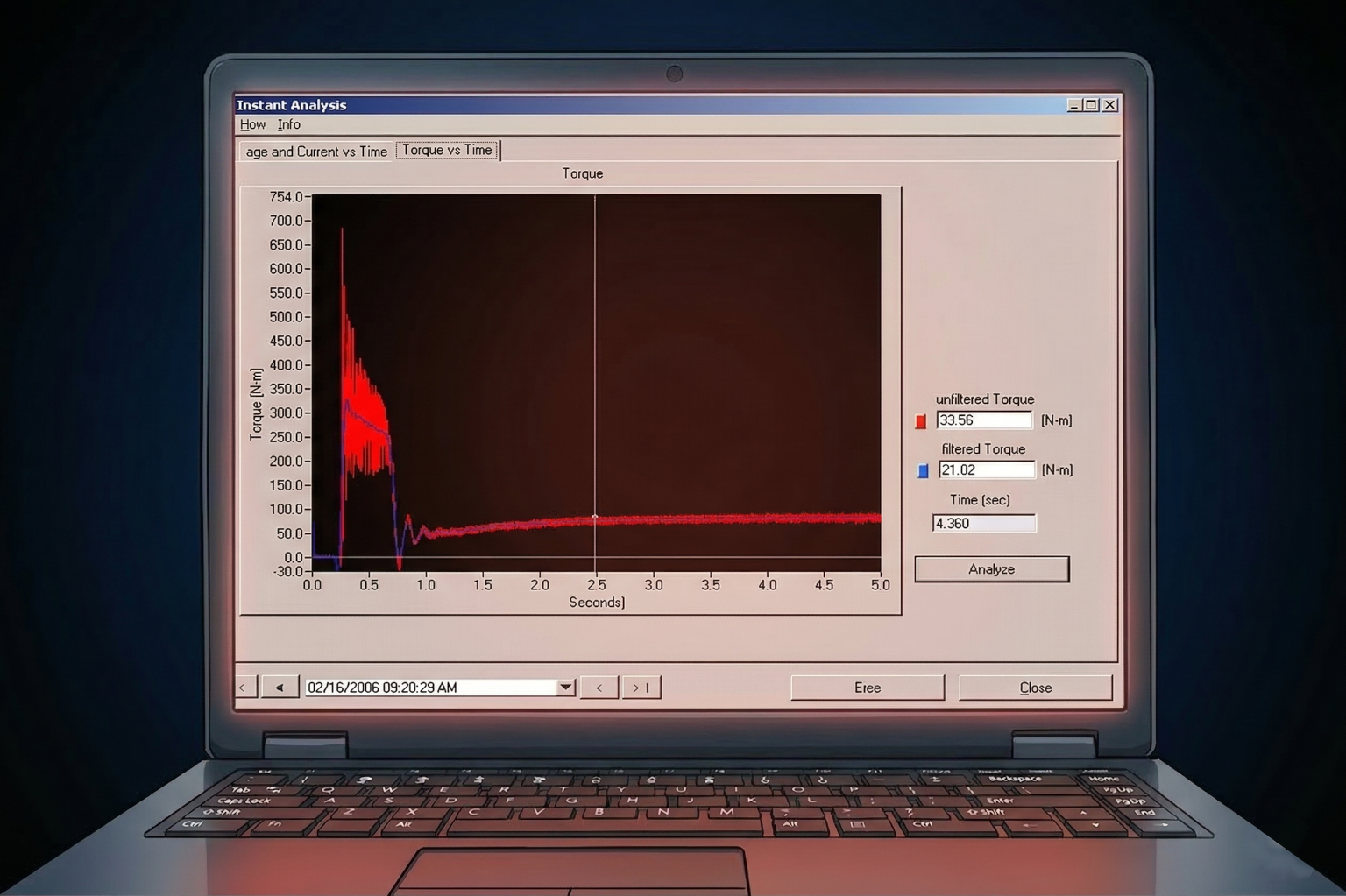Open the How menu
Screen dimensions: 1346x896
click(252, 124)
